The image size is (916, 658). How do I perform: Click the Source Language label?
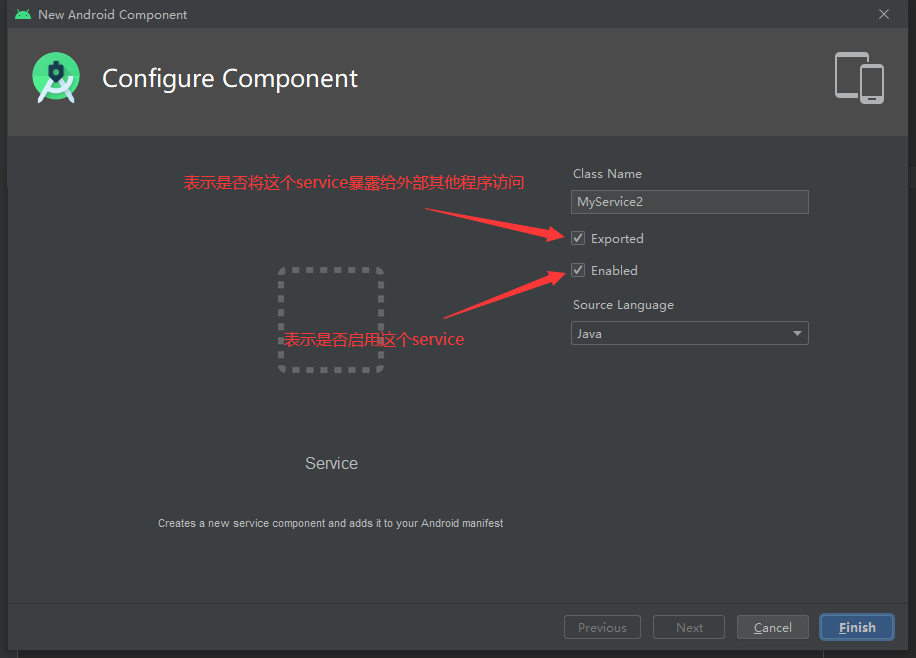(623, 305)
